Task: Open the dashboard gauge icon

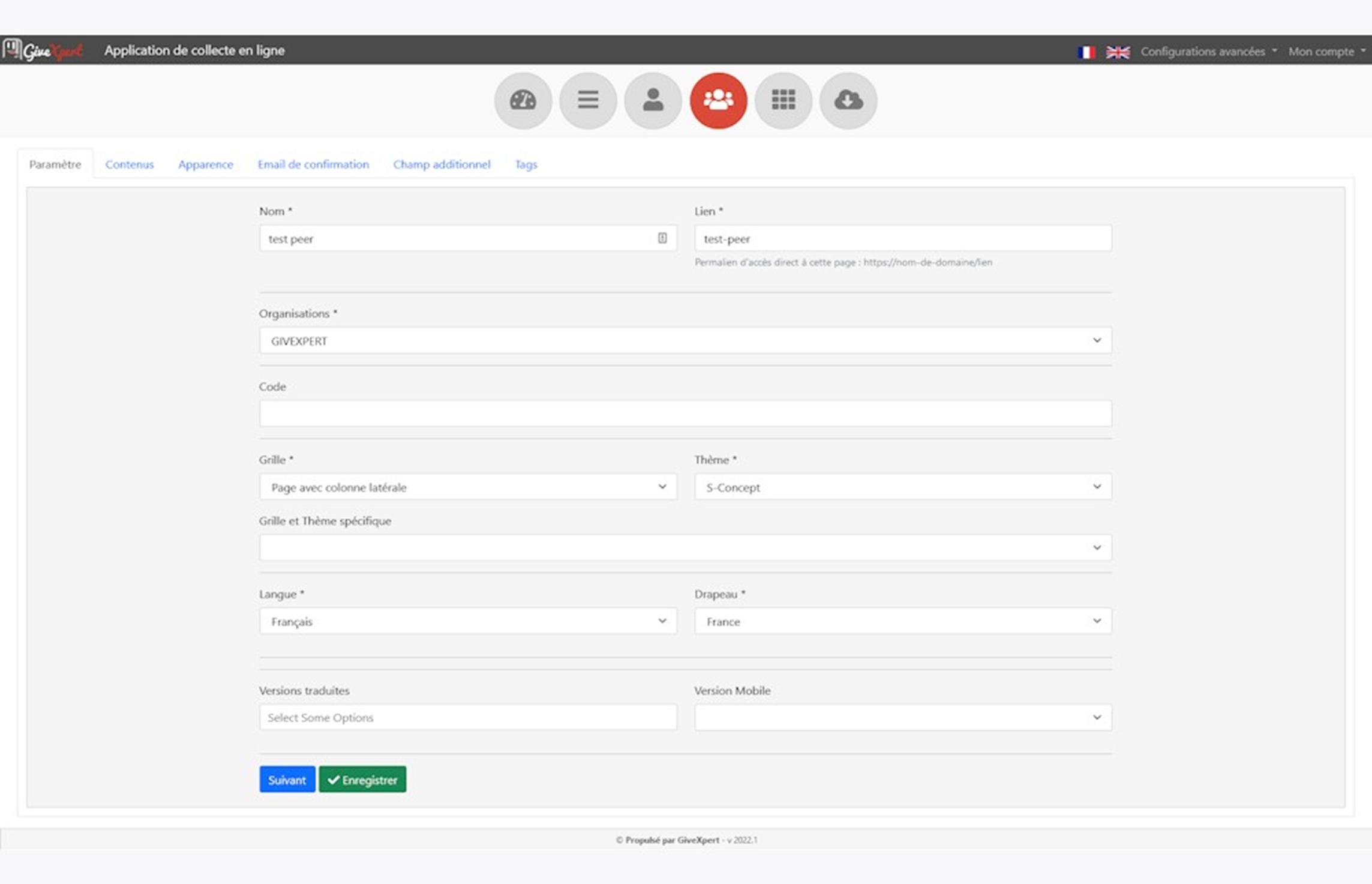Action: pos(523,100)
